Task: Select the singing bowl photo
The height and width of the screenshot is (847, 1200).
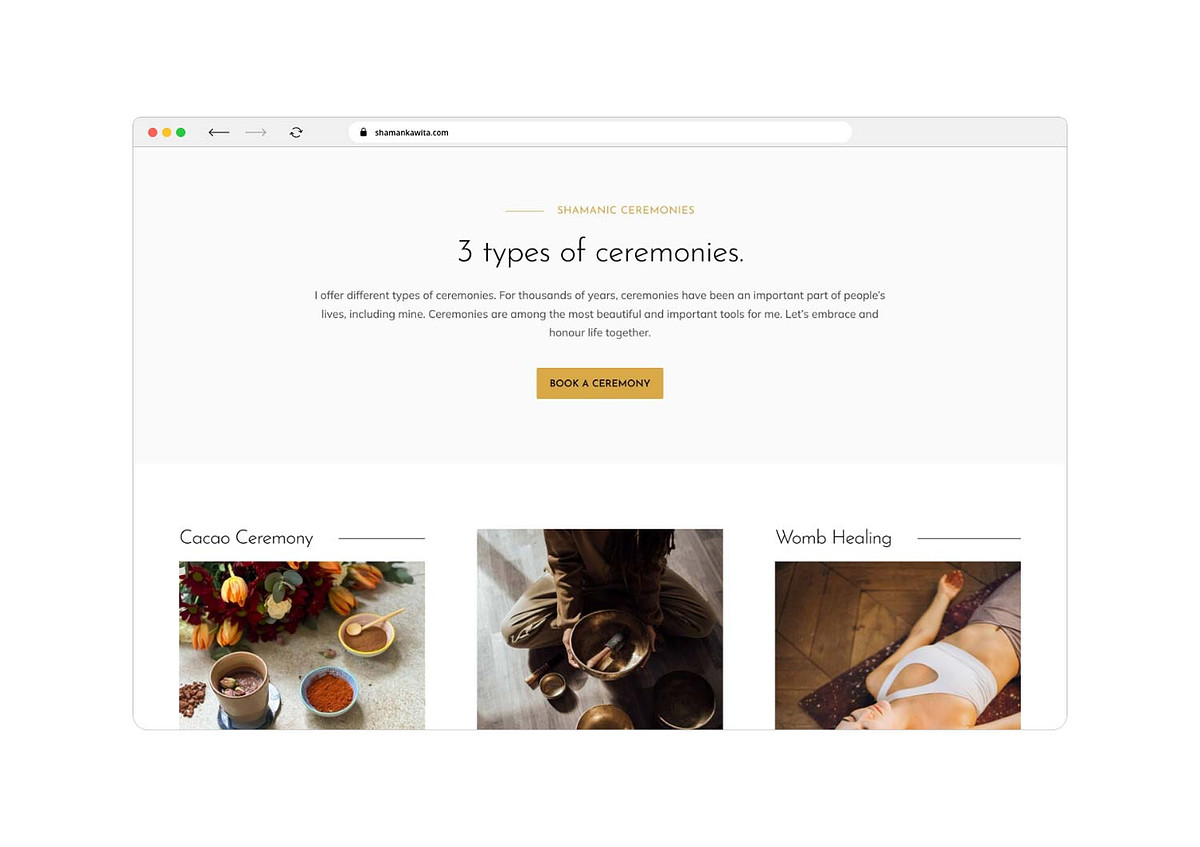Action: point(600,629)
